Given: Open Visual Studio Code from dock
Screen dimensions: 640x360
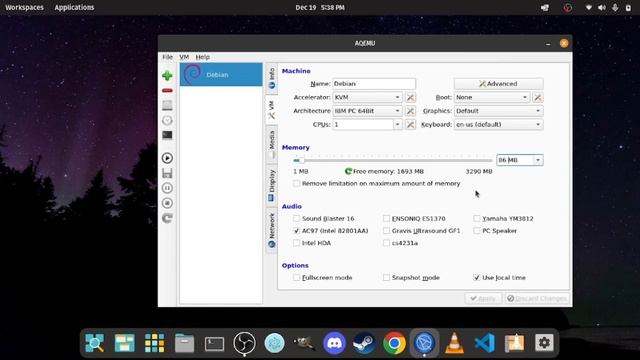Looking at the screenshot, I should coord(484,343).
